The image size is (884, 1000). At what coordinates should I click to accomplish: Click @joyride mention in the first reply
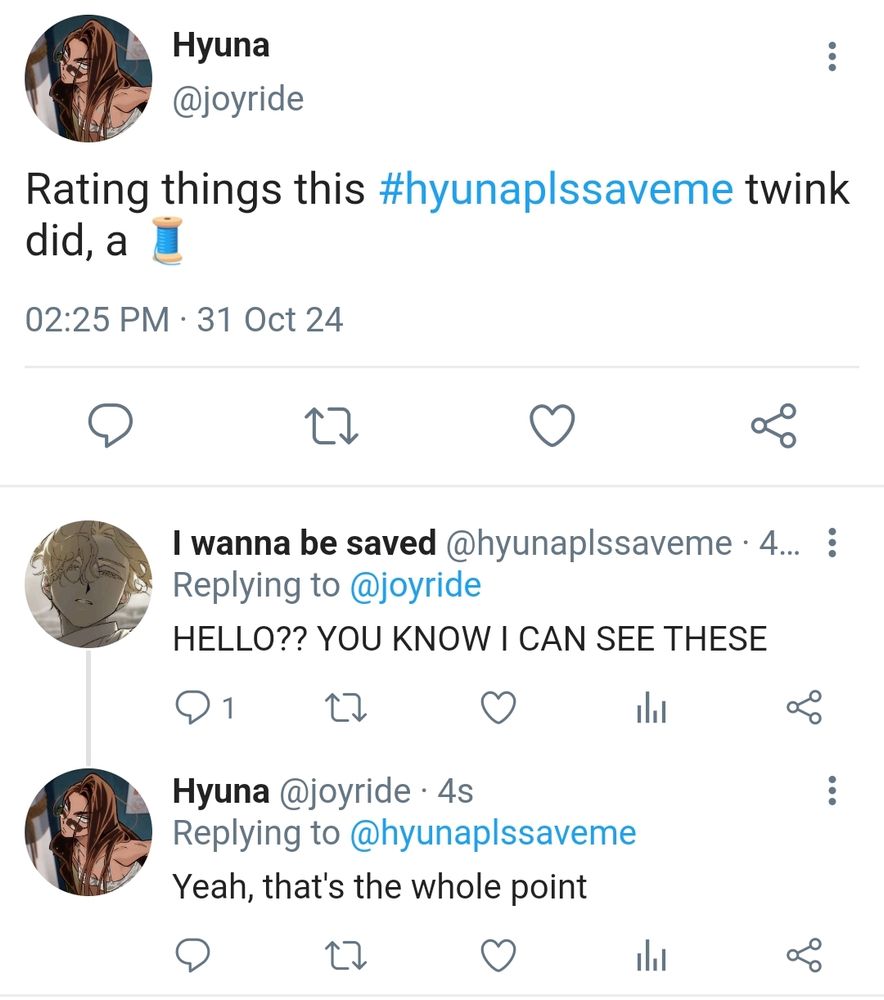[x=414, y=585]
